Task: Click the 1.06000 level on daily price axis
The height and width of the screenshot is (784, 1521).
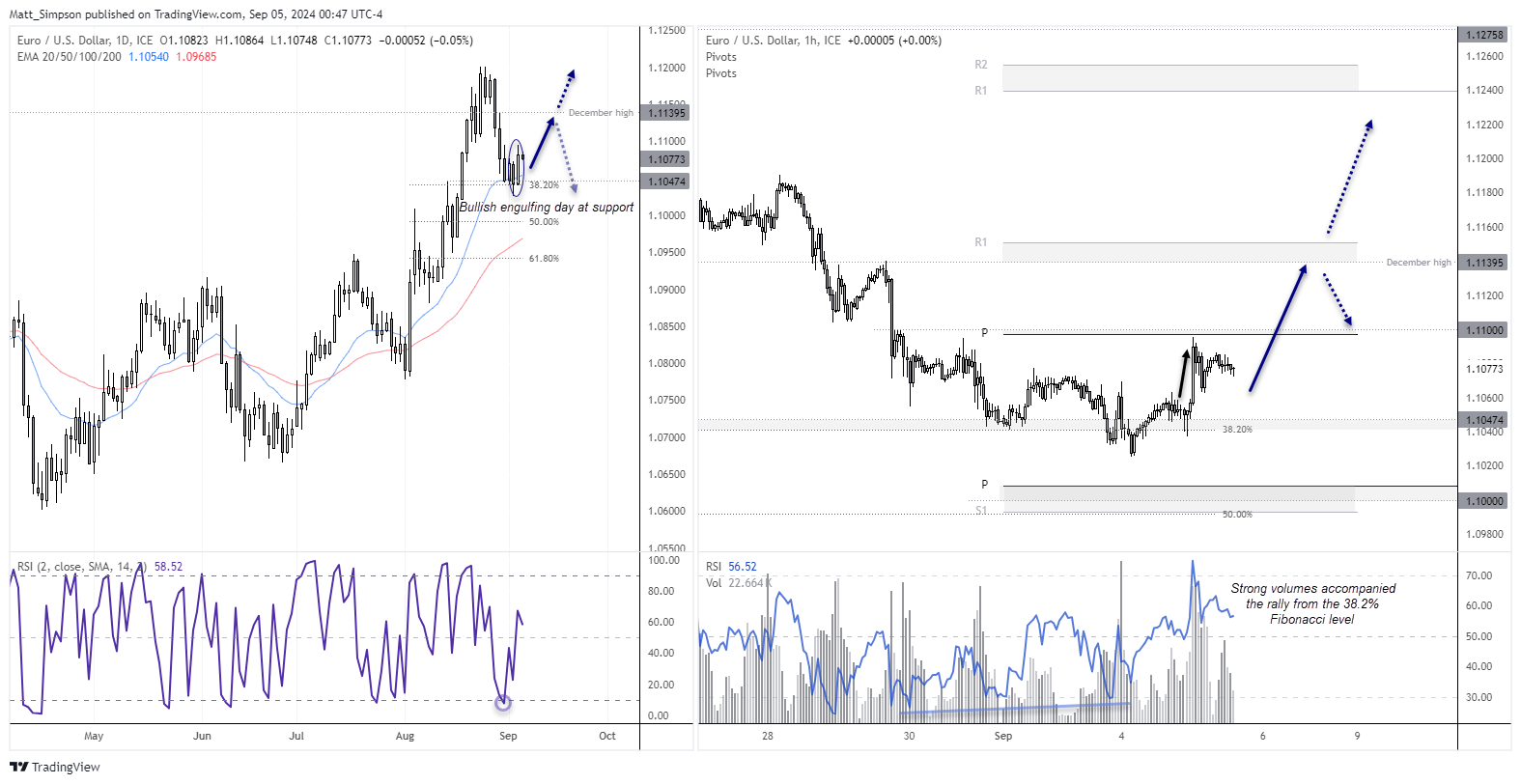Action: pyautogui.click(x=666, y=511)
